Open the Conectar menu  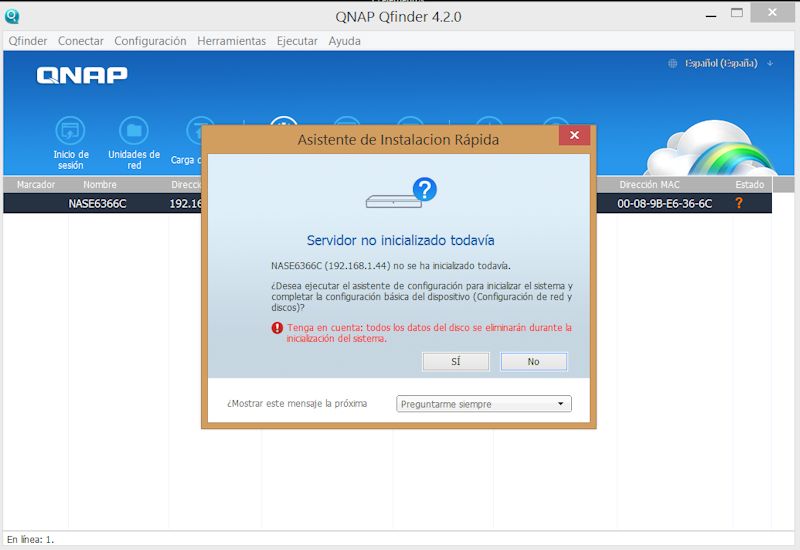coord(81,41)
